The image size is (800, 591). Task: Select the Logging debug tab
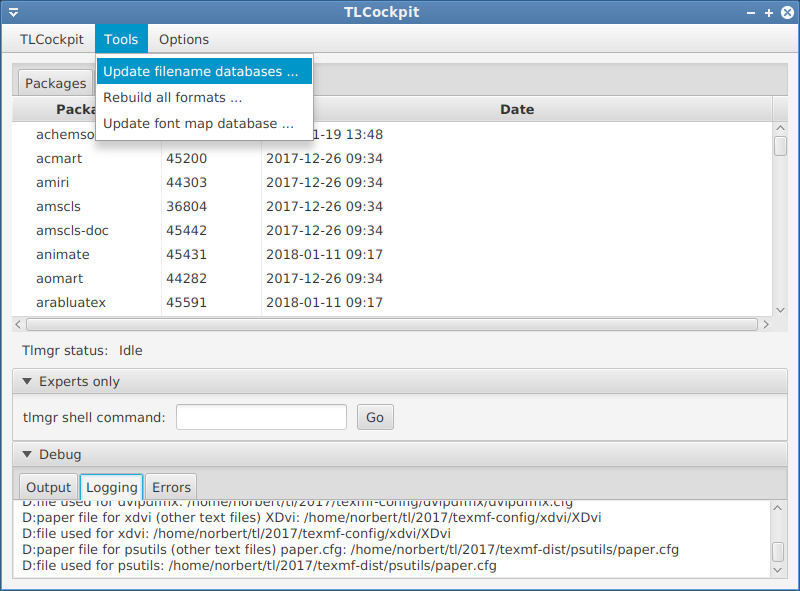[x=111, y=487]
